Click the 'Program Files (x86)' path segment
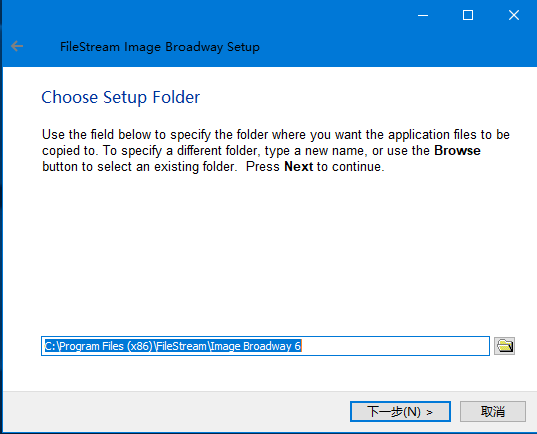 pos(106,346)
